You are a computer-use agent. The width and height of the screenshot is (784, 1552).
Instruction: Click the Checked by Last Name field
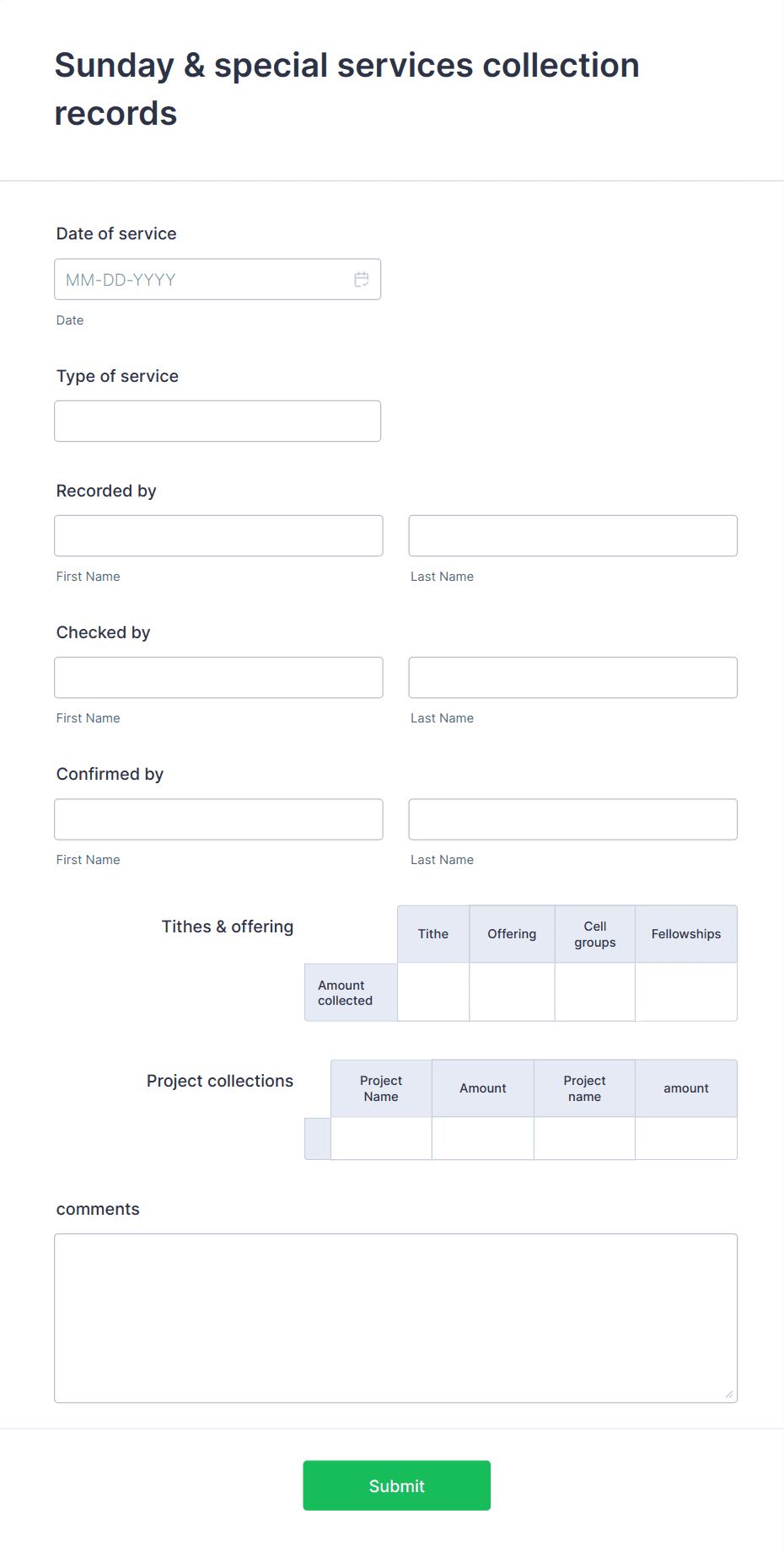click(x=572, y=677)
